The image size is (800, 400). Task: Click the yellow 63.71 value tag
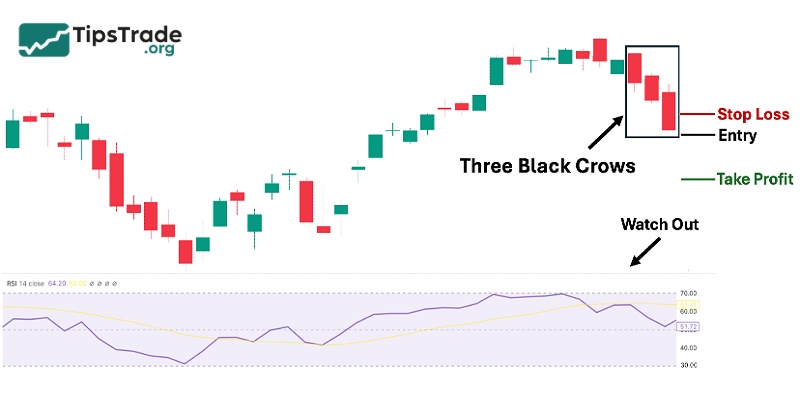pos(688,304)
